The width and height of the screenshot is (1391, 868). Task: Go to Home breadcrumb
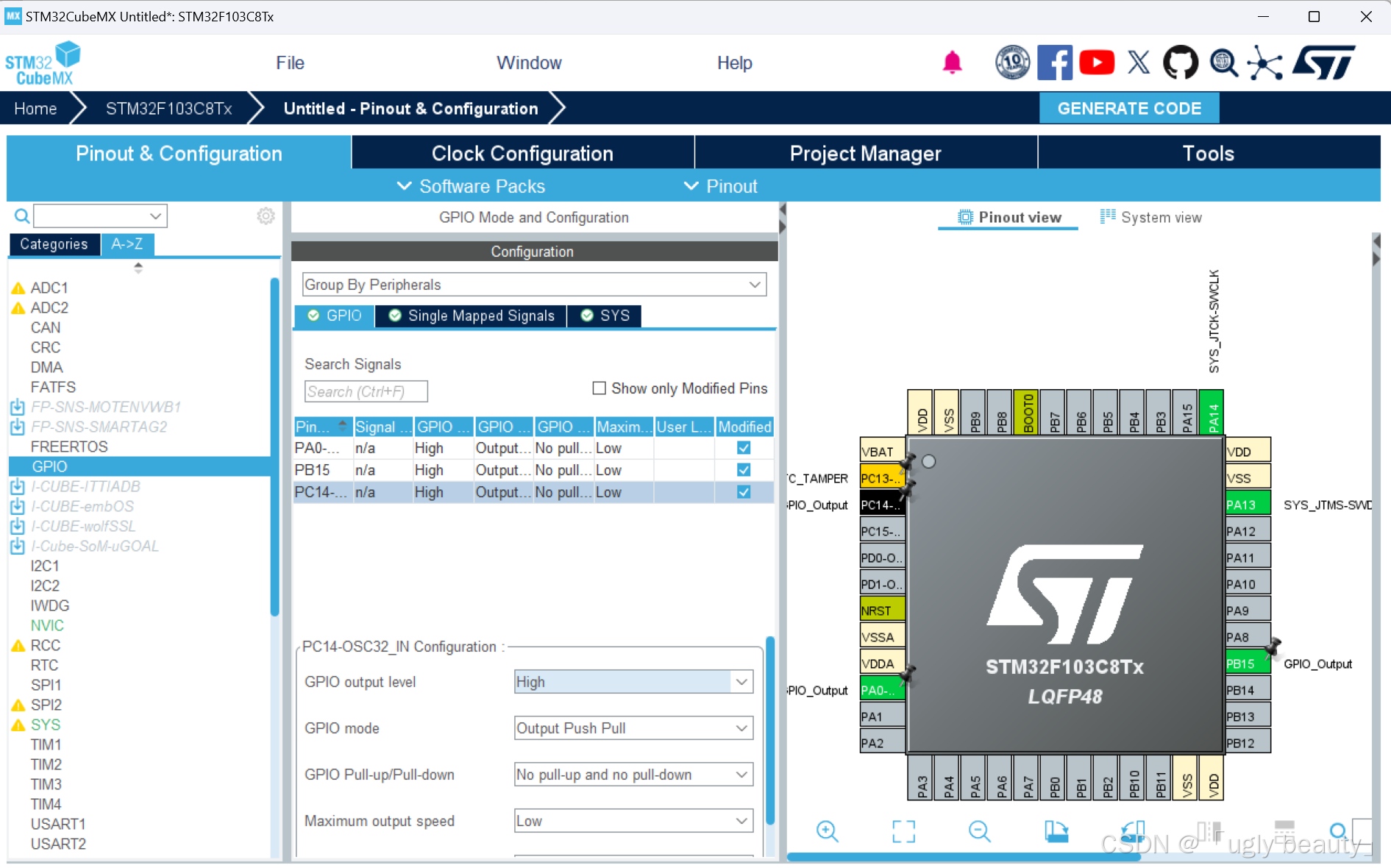pyautogui.click(x=35, y=108)
